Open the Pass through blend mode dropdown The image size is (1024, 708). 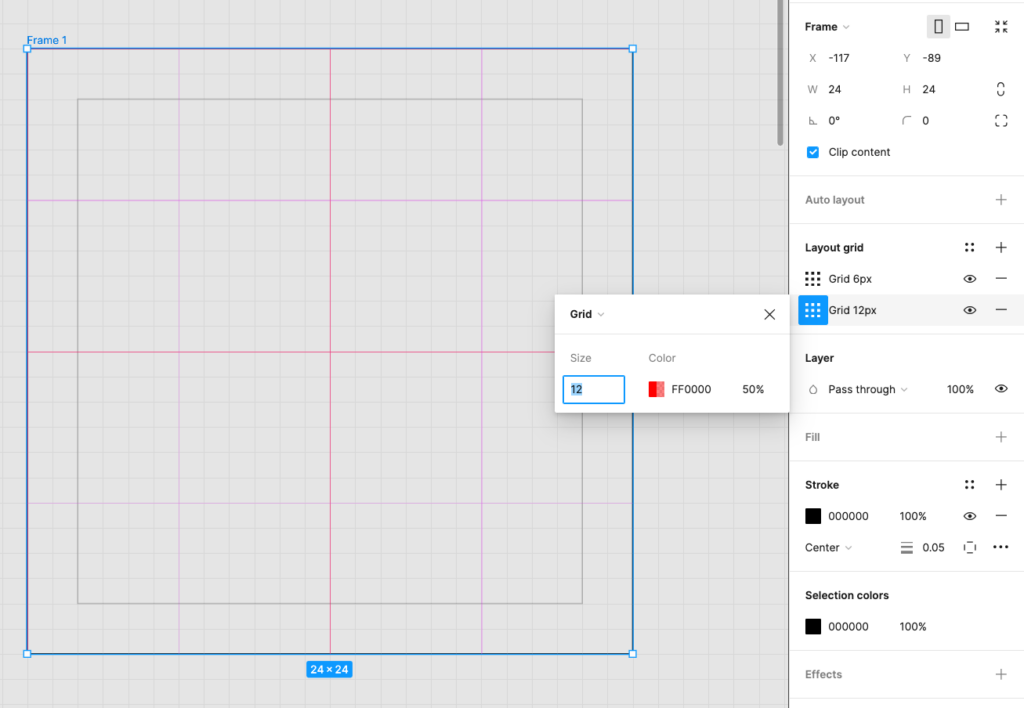pyautogui.click(x=867, y=389)
